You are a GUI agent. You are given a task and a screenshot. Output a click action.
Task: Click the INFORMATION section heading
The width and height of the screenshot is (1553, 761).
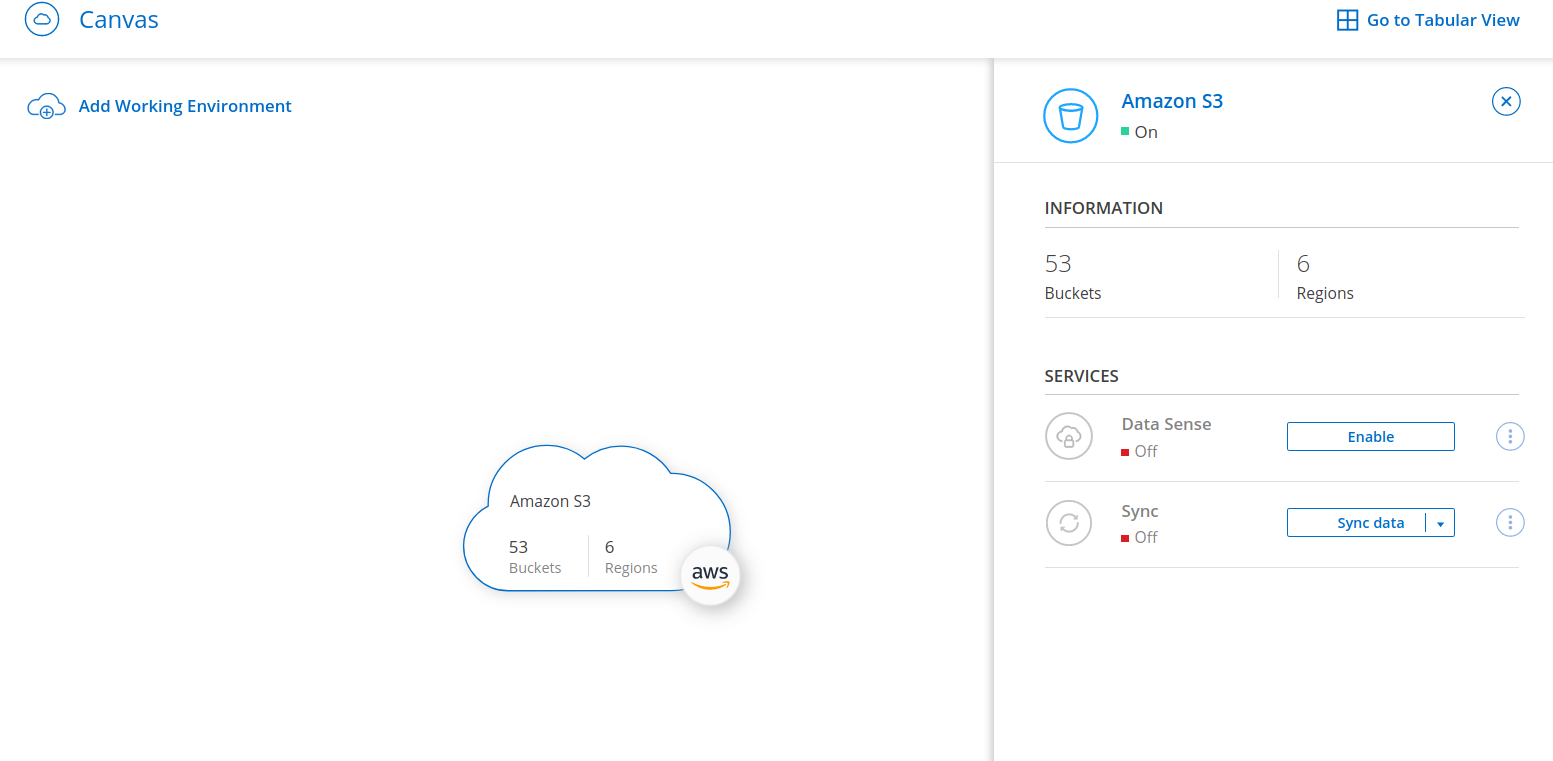coord(1104,208)
